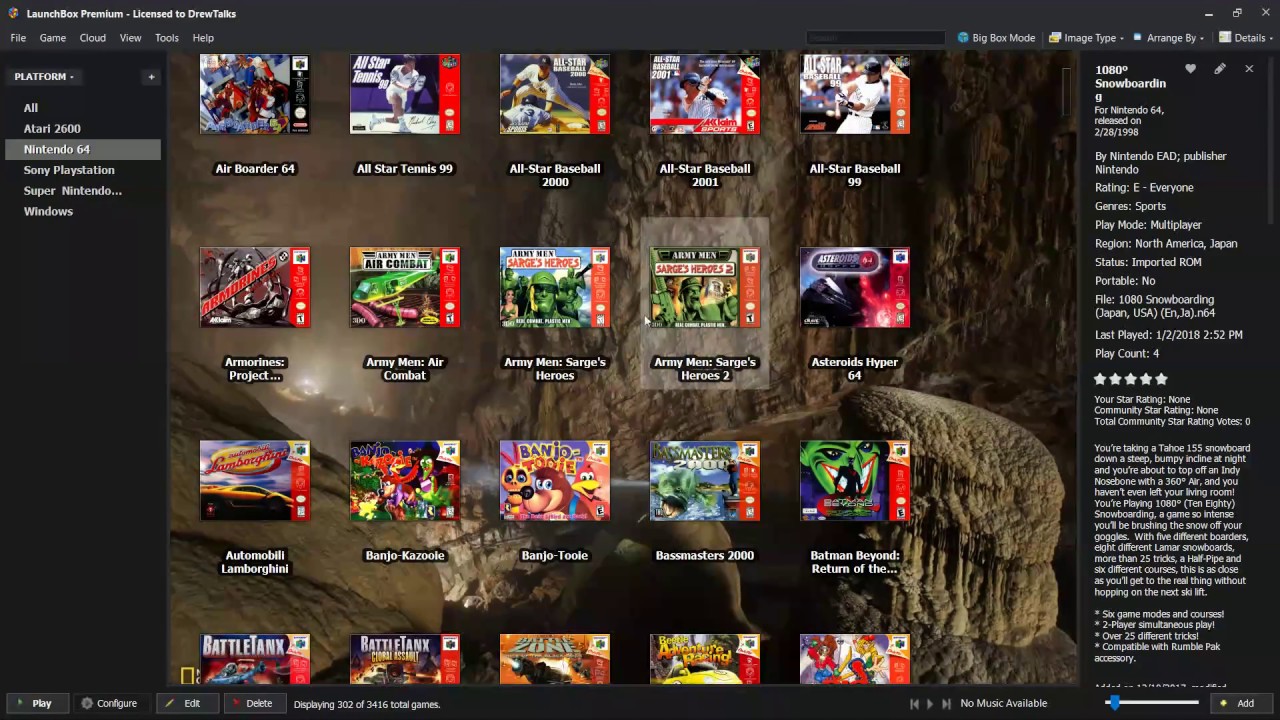The image size is (1280, 720).
Task: Open the Details view dropdown
Action: 1245,38
